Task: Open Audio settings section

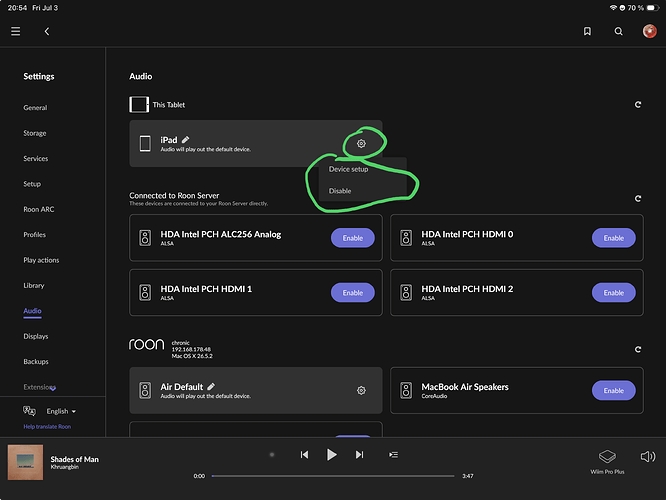Action: [x=32, y=311]
